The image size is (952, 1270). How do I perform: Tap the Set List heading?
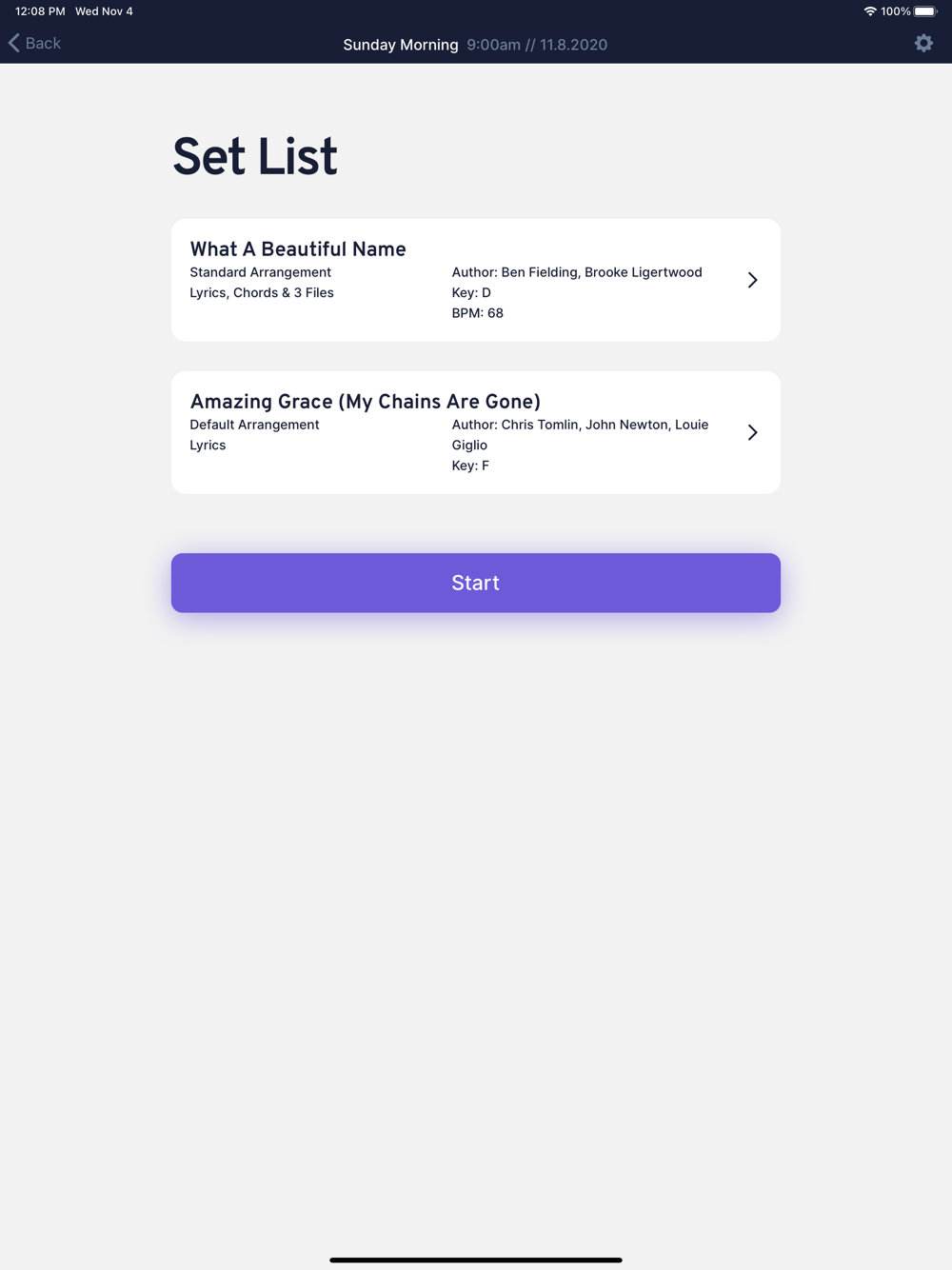255,157
